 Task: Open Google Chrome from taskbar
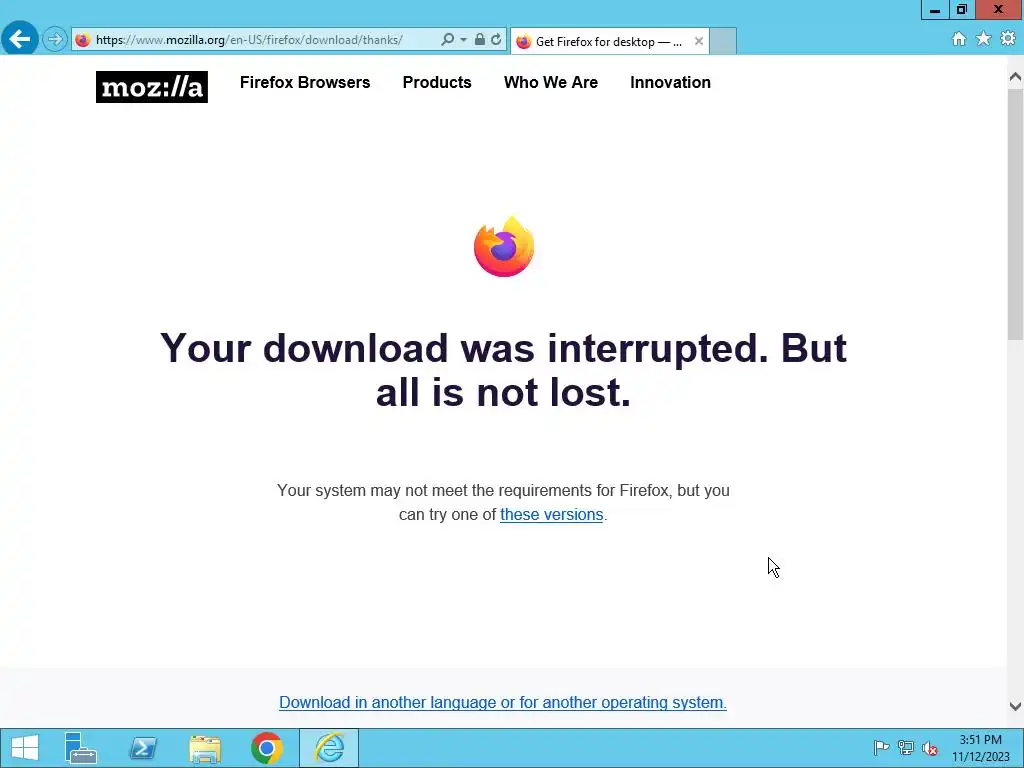(266, 748)
